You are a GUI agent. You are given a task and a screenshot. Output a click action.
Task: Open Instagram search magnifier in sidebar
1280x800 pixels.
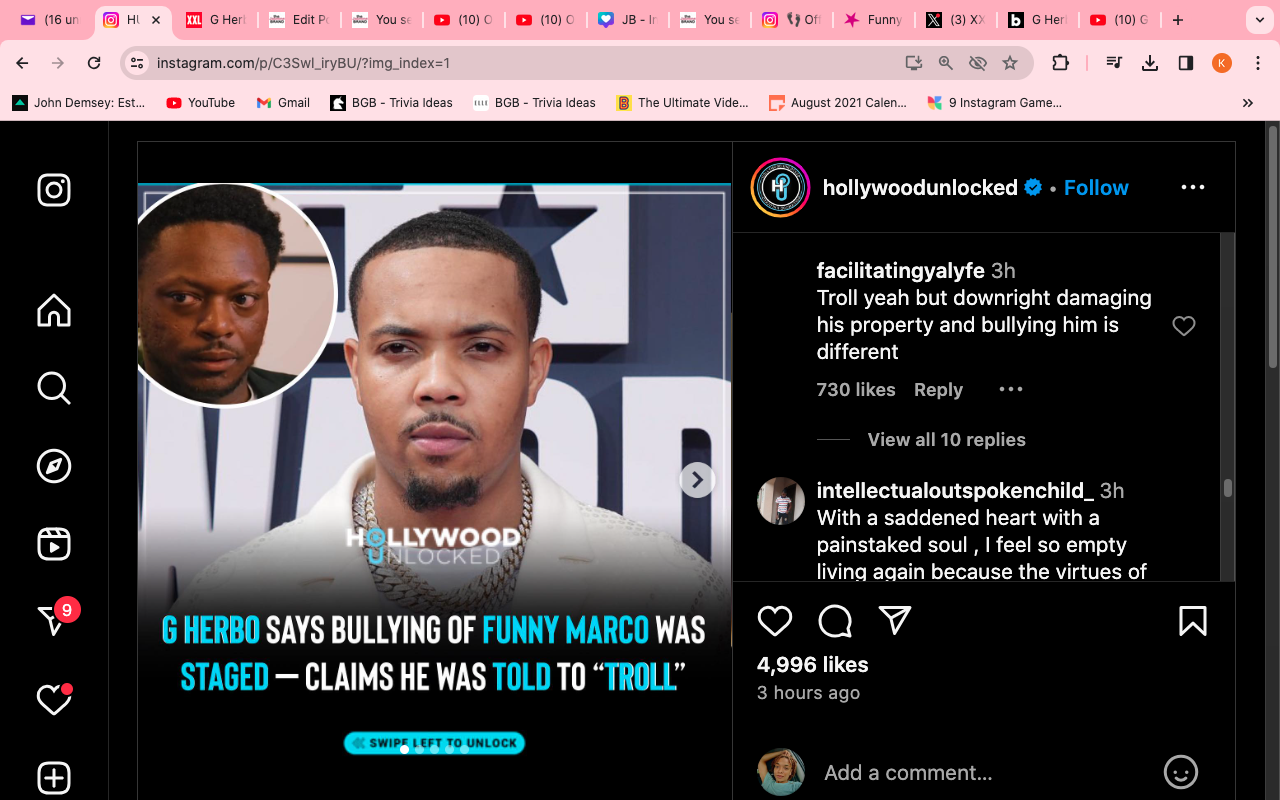(x=54, y=388)
